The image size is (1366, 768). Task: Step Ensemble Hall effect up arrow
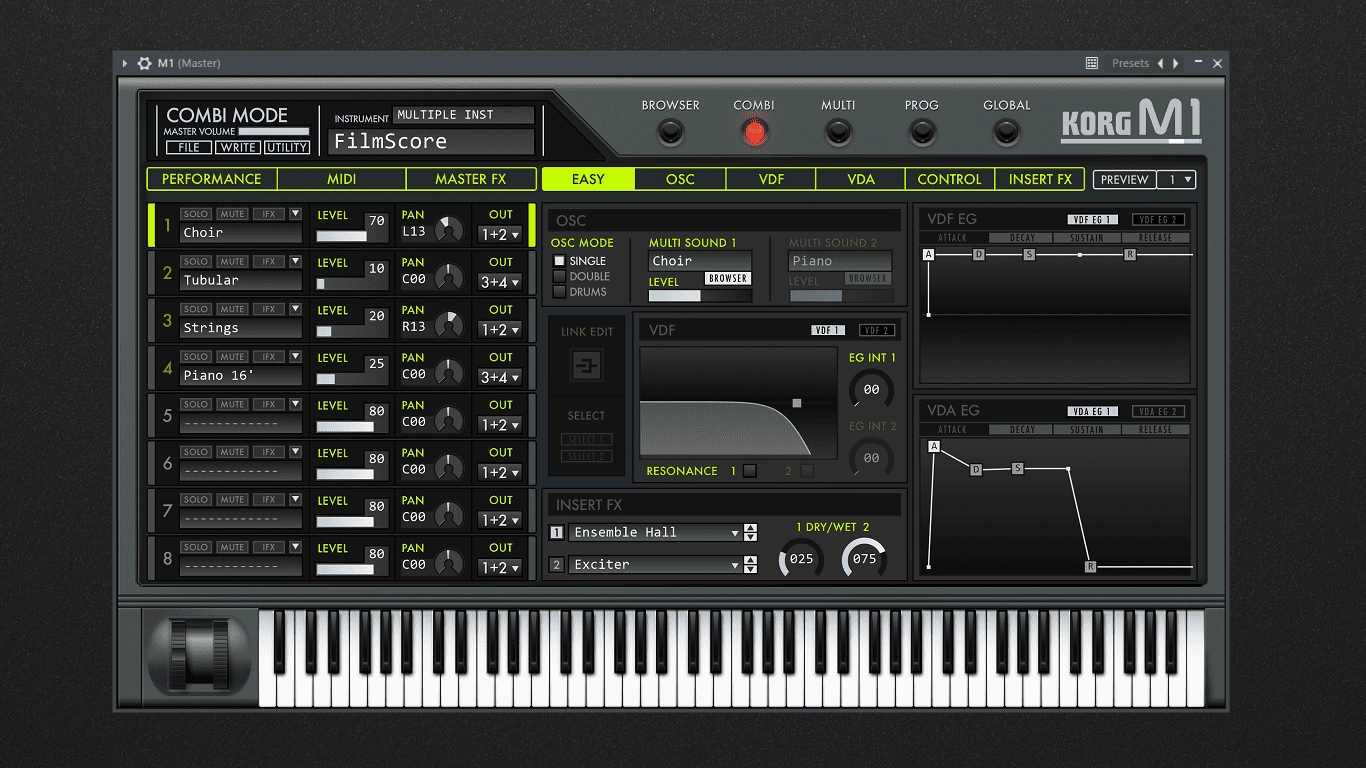[751, 528]
